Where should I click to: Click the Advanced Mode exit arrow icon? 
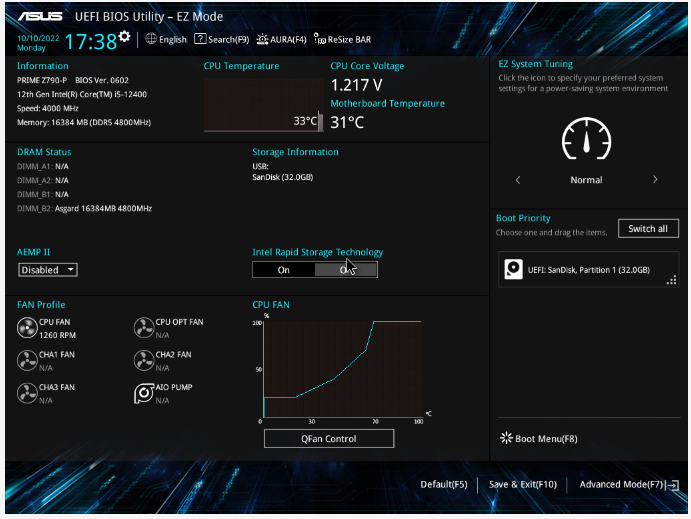click(x=673, y=485)
